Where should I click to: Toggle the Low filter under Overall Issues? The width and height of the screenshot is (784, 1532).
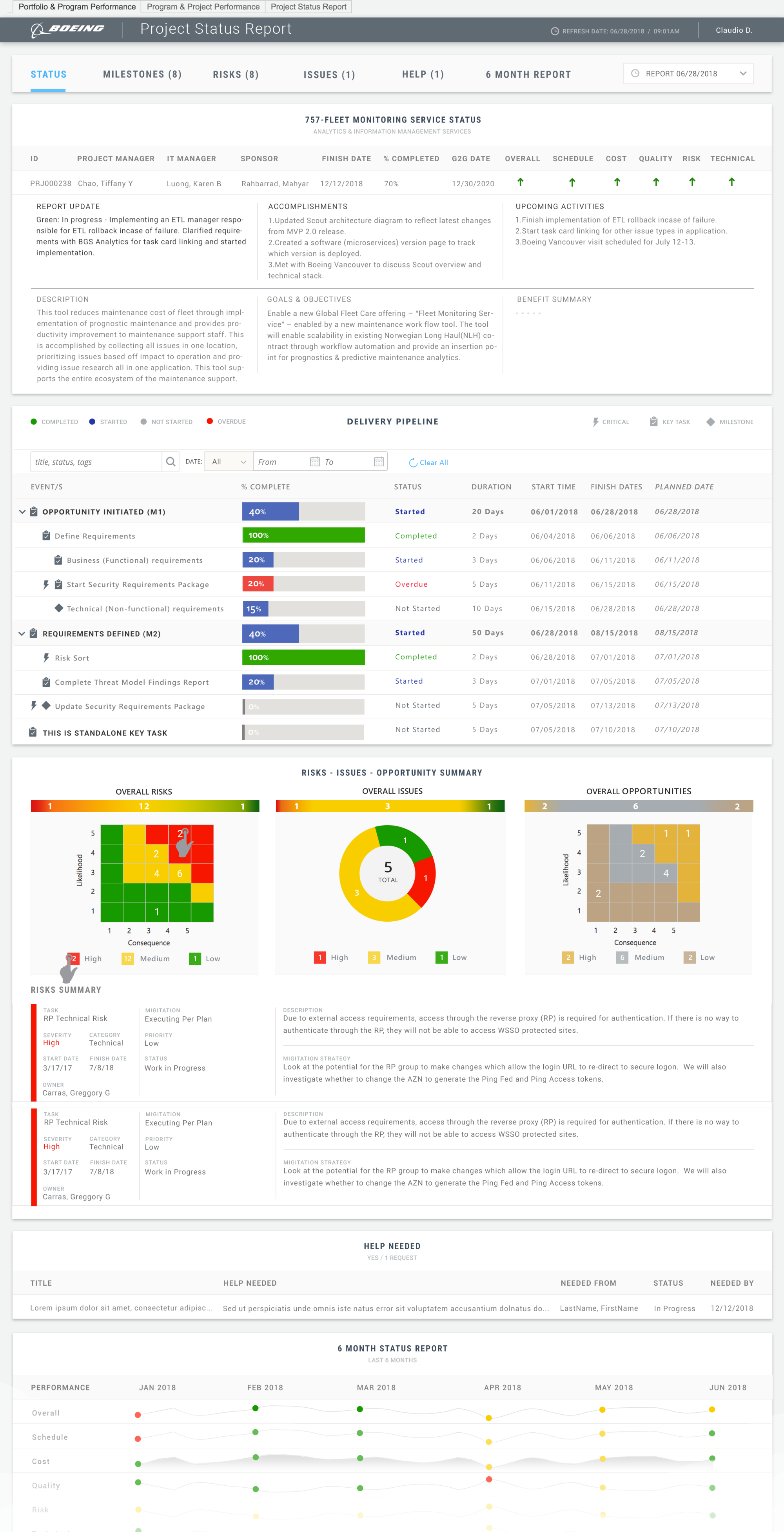click(451, 957)
